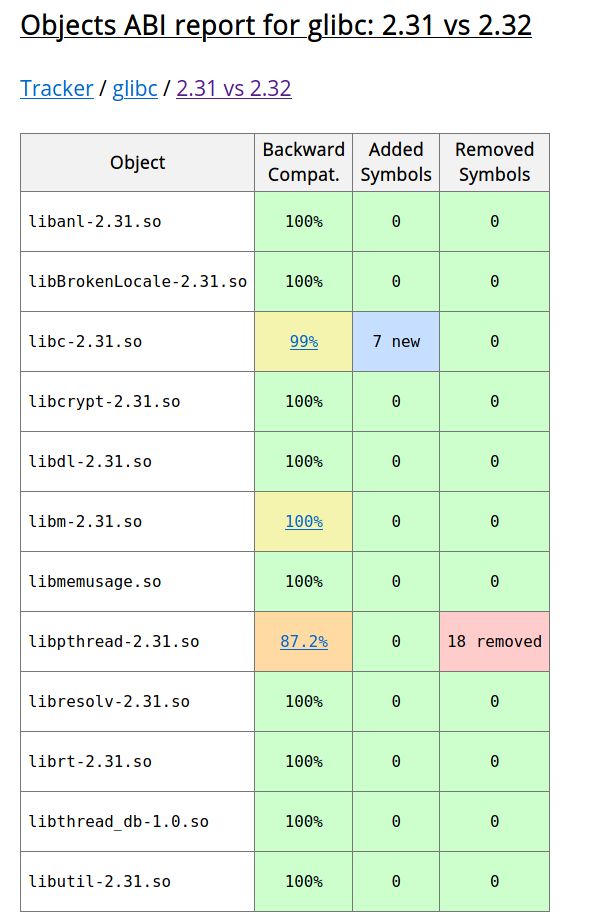Screen dimensions: 608x924
Task: Click the Objects ABI report page heading
Action: click(x=276, y=25)
